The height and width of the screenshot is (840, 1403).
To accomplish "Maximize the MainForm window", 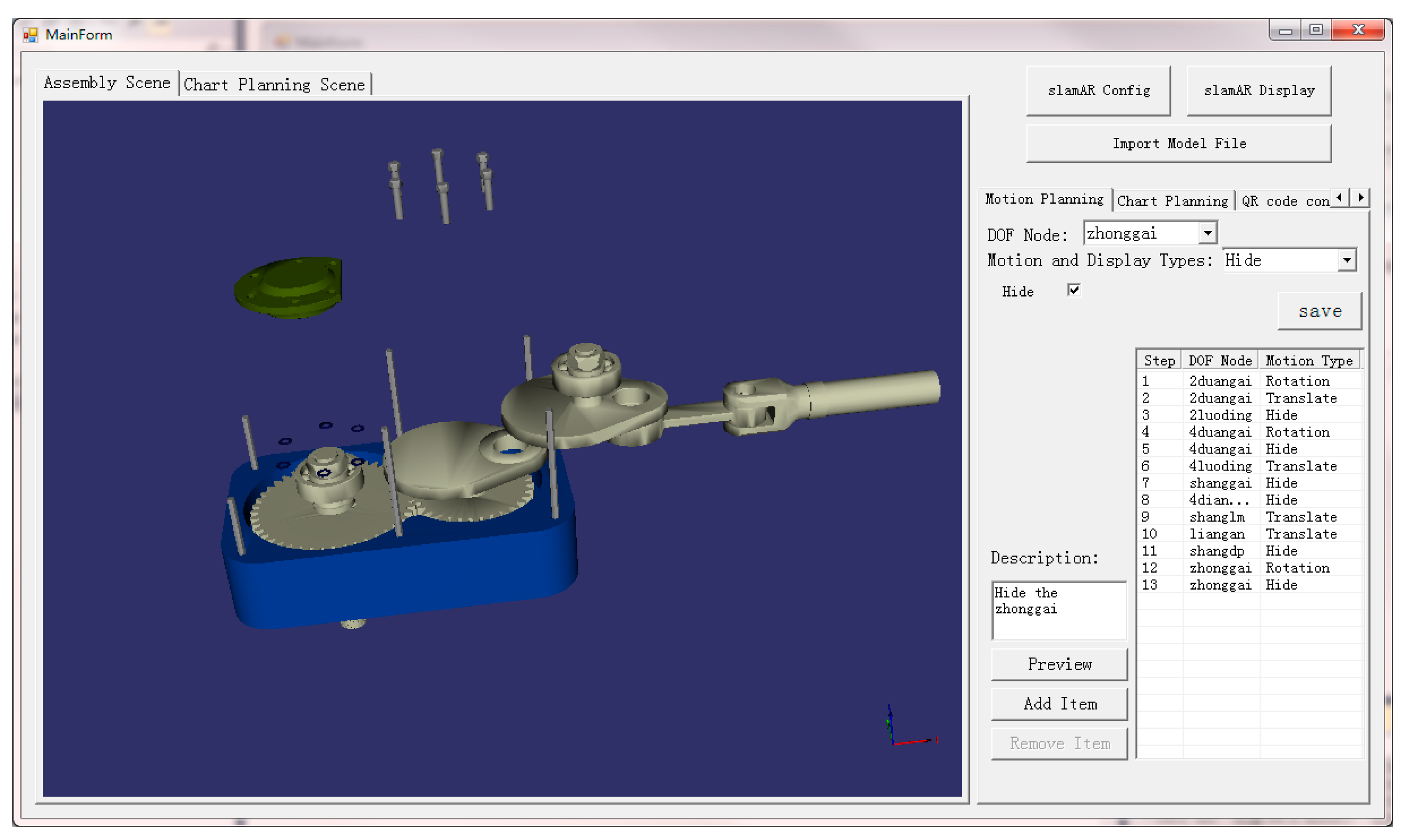I will [1316, 30].
